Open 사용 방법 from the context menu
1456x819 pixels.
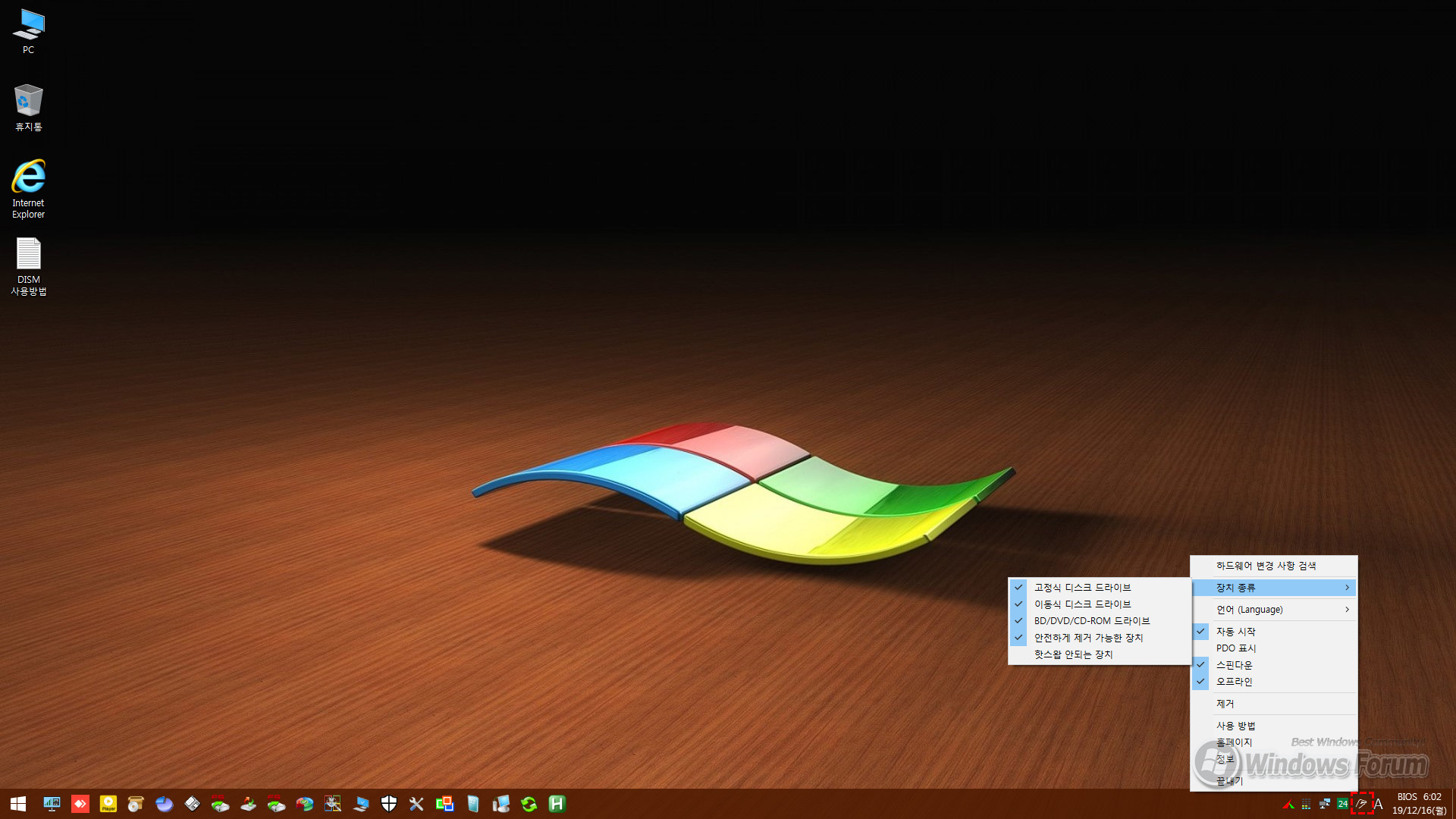coord(1274,726)
